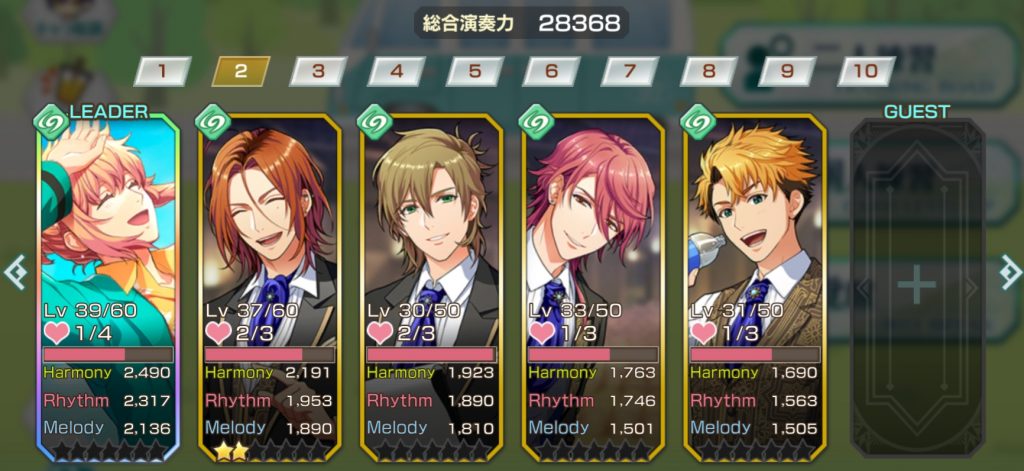Tap the green attribute icon on Lv 37/60 card
The height and width of the screenshot is (471, 1024).
click(x=212, y=122)
